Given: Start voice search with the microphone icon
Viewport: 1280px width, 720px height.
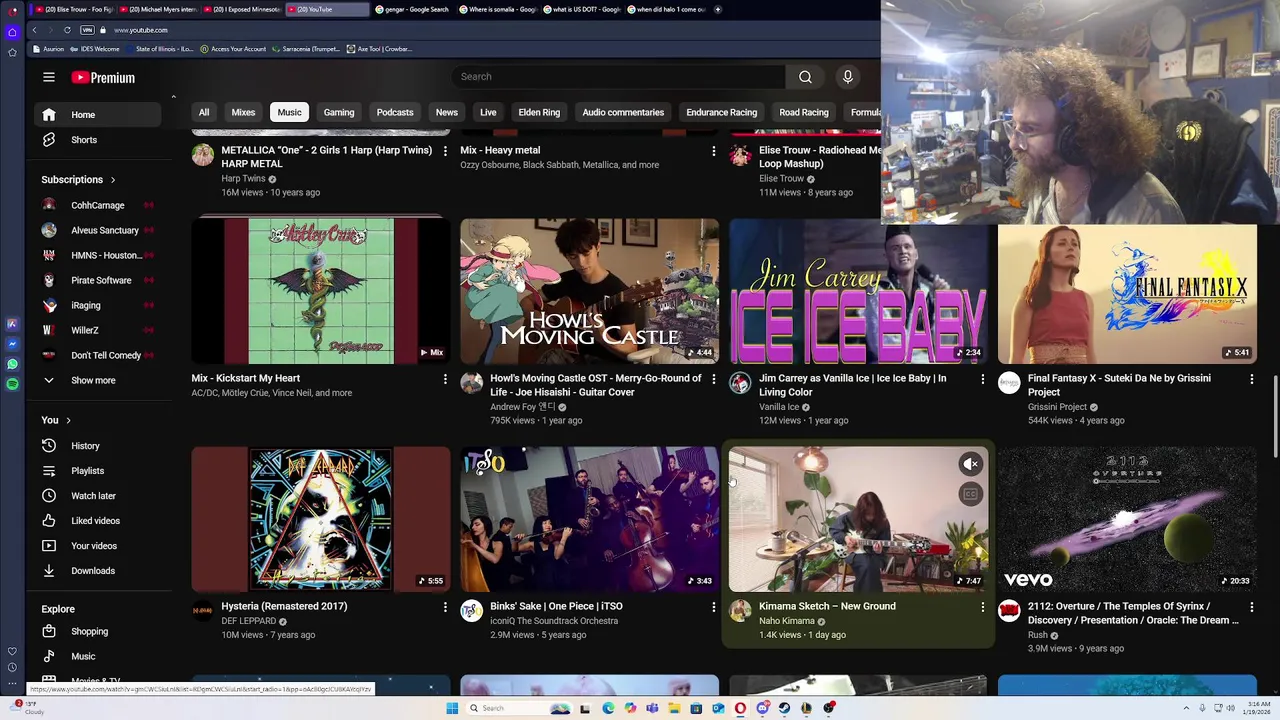Looking at the screenshot, I should point(848,77).
